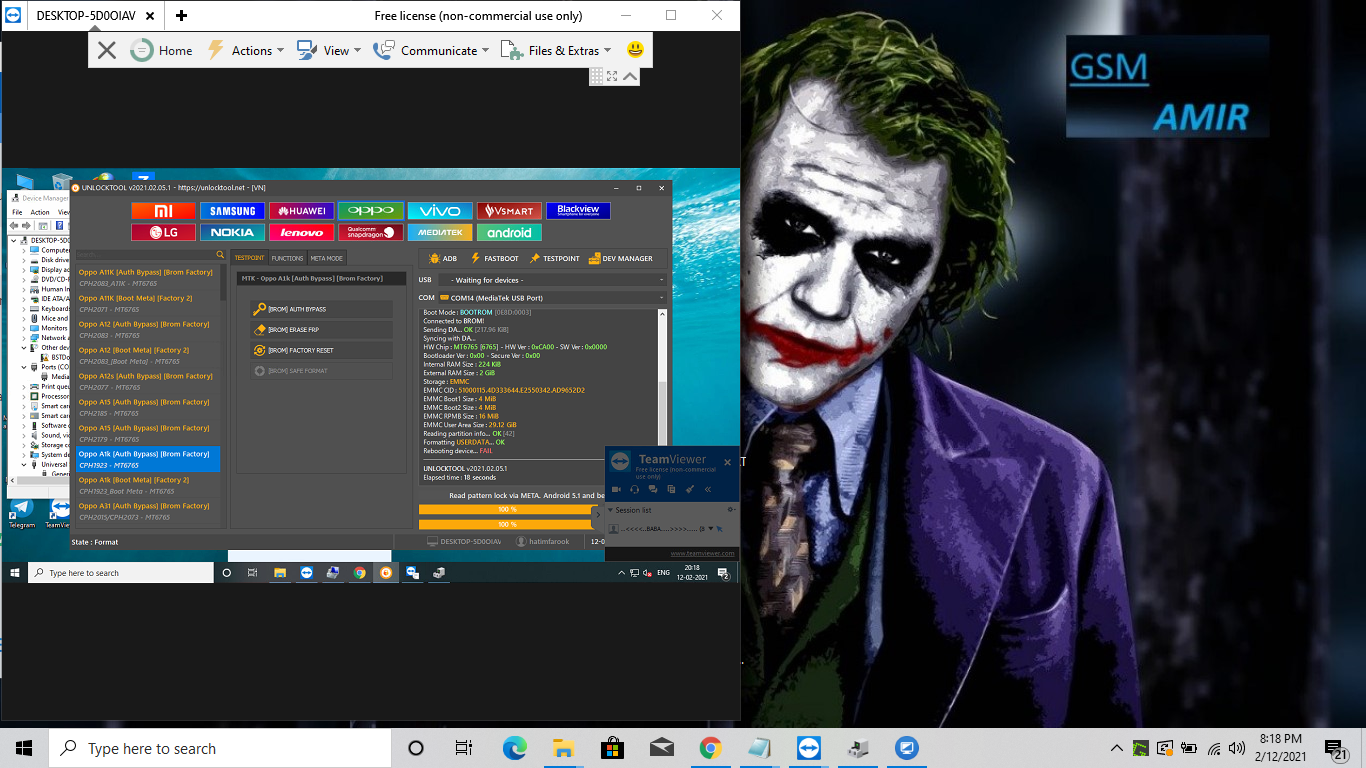Open the Files & Extras dropdown

(x=558, y=50)
